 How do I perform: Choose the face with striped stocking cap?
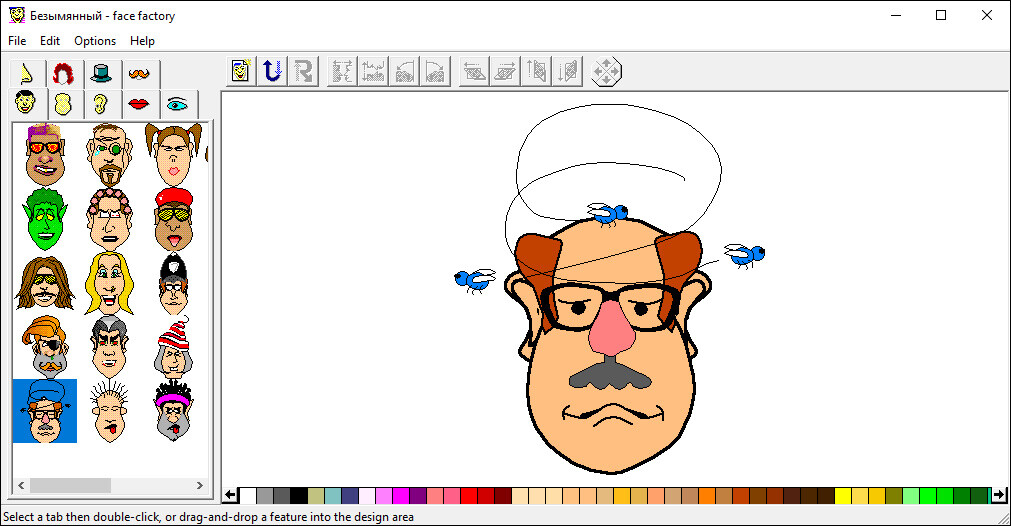pos(173,347)
